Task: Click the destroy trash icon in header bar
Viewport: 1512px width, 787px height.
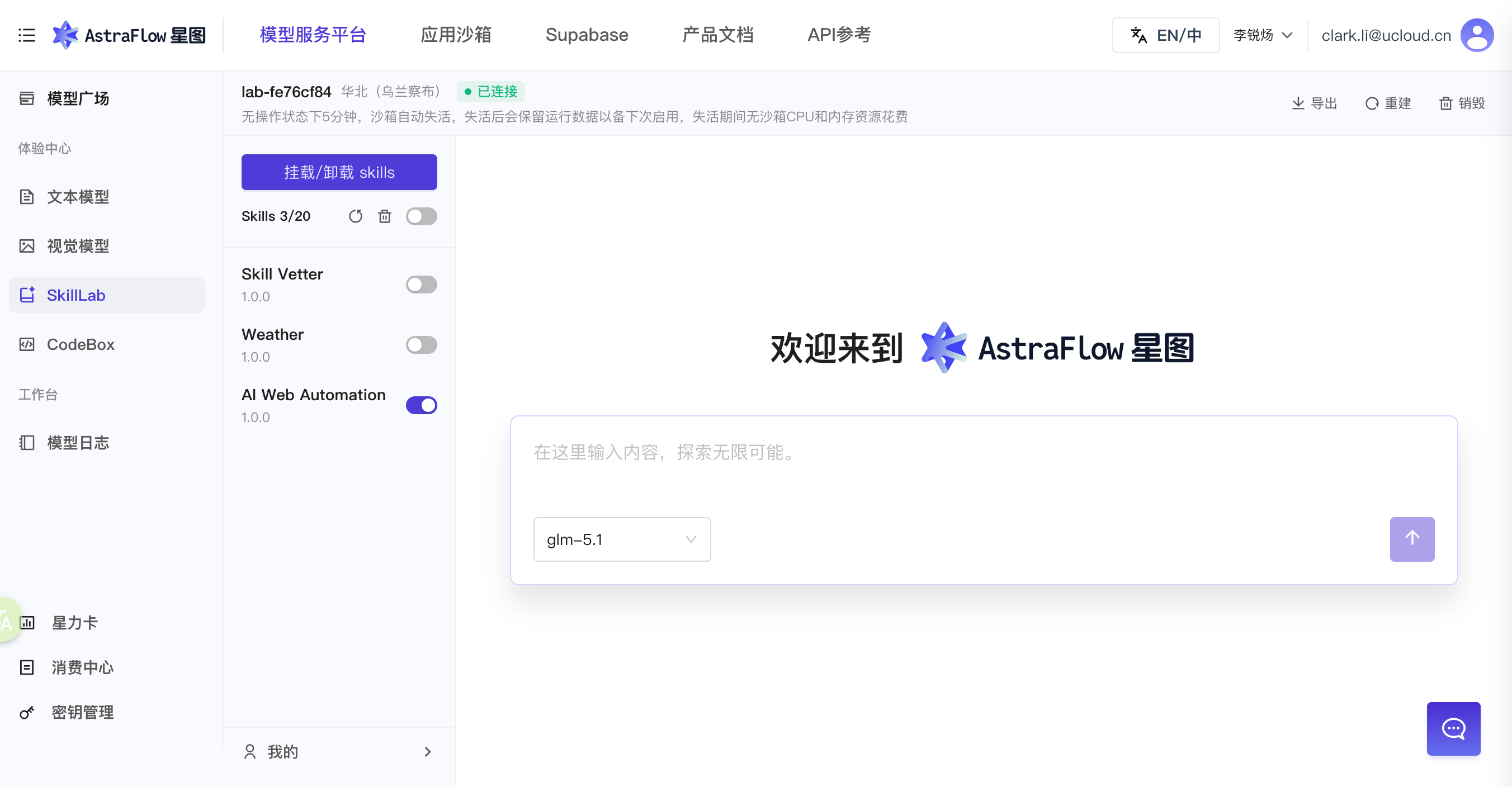Action: pos(1445,103)
